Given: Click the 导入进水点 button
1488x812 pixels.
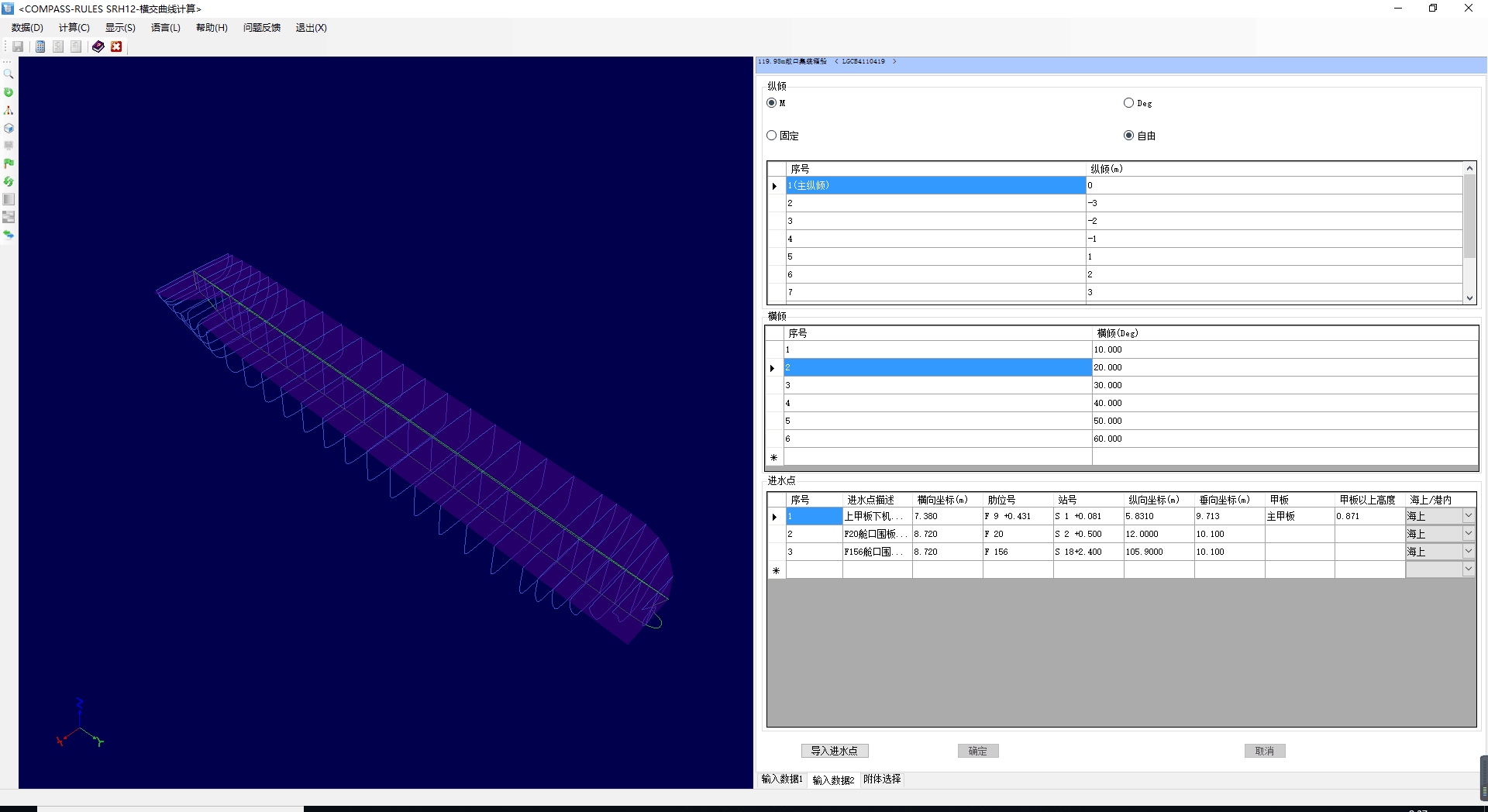Looking at the screenshot, I should coord(834,751).
